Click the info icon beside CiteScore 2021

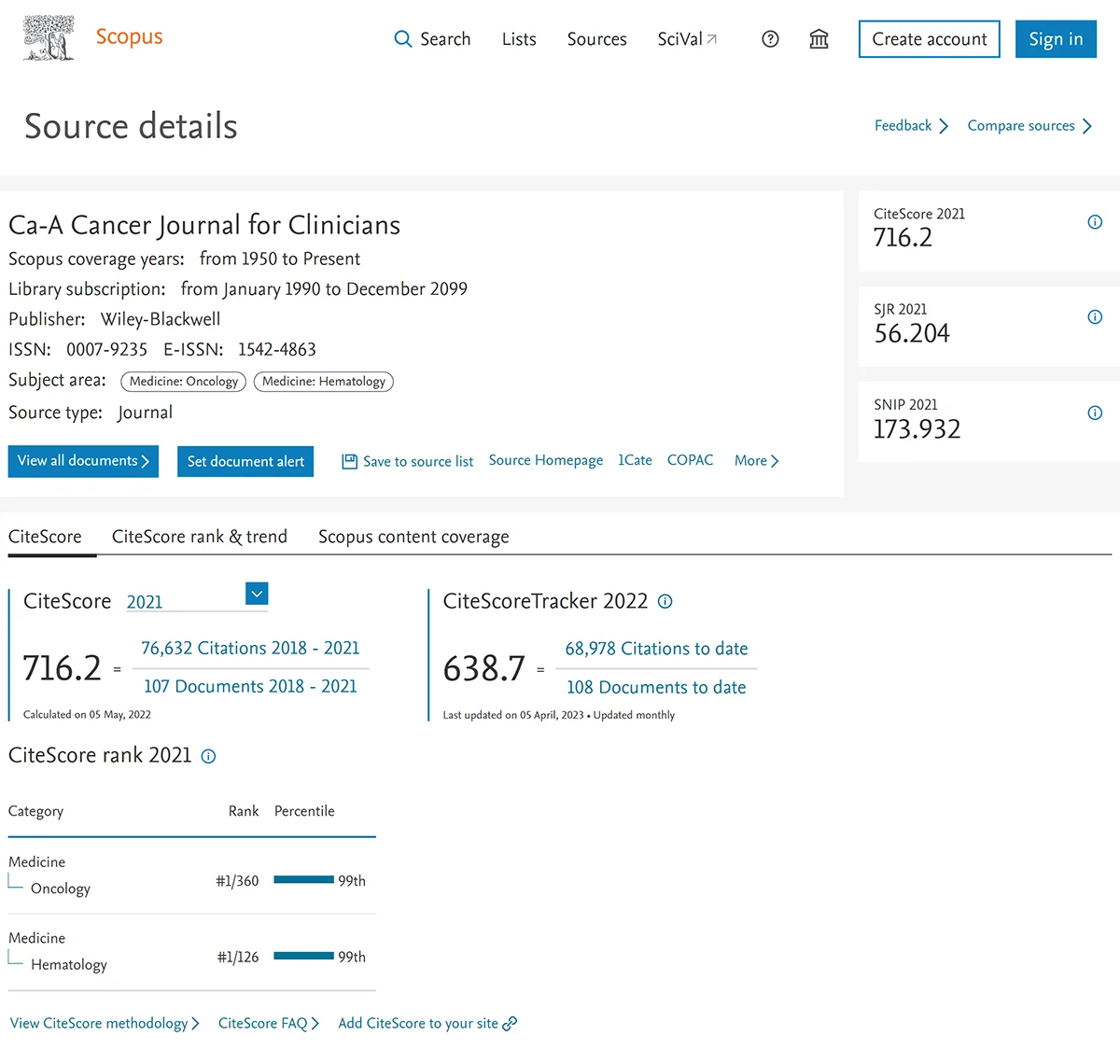coord(1095,222)
